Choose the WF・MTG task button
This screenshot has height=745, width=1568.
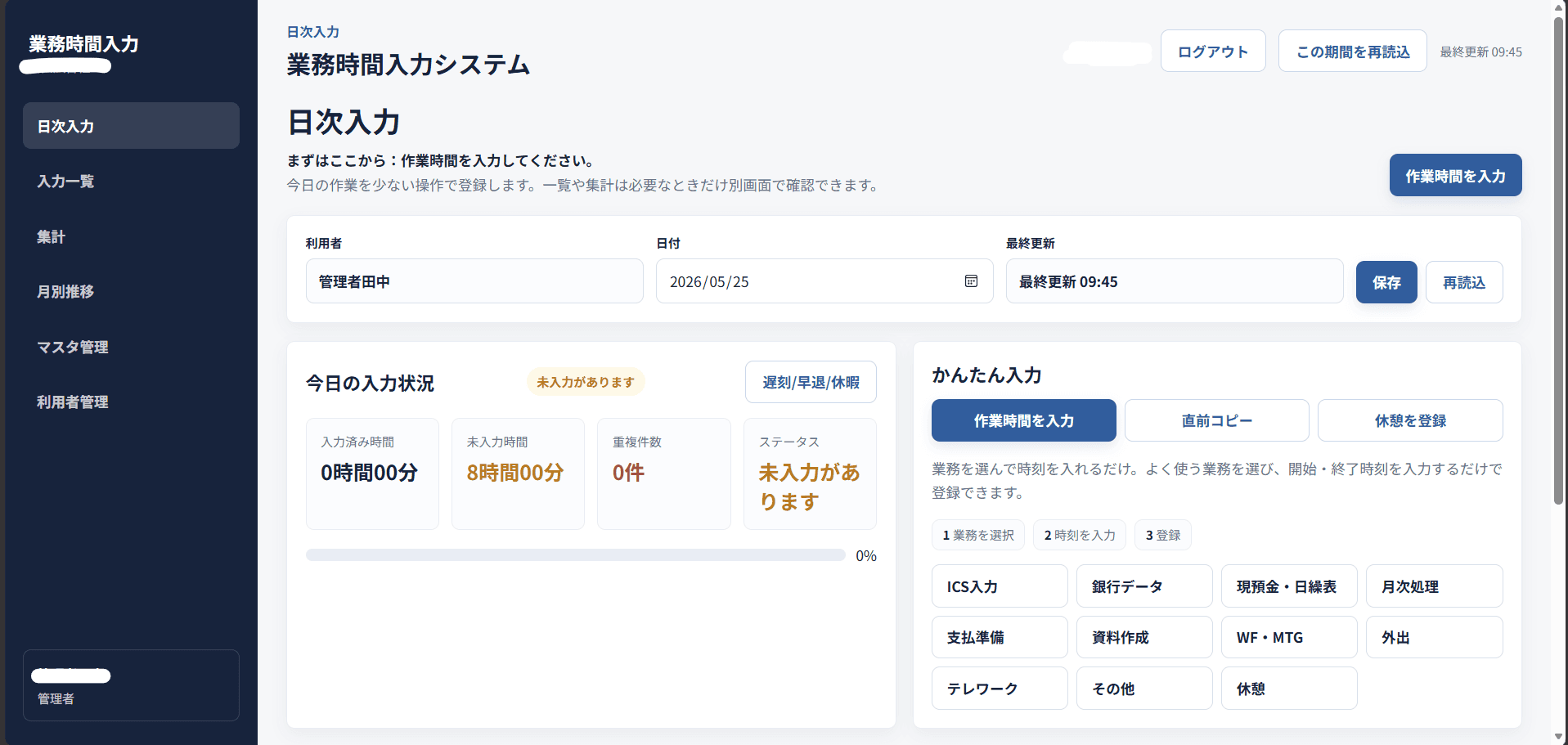(1289, 637)
